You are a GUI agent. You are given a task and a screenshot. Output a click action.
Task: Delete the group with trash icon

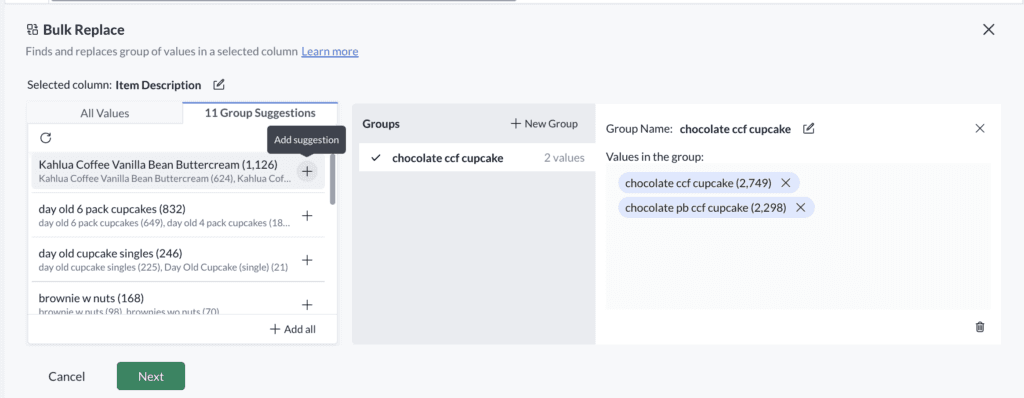(x=980, y=327)
